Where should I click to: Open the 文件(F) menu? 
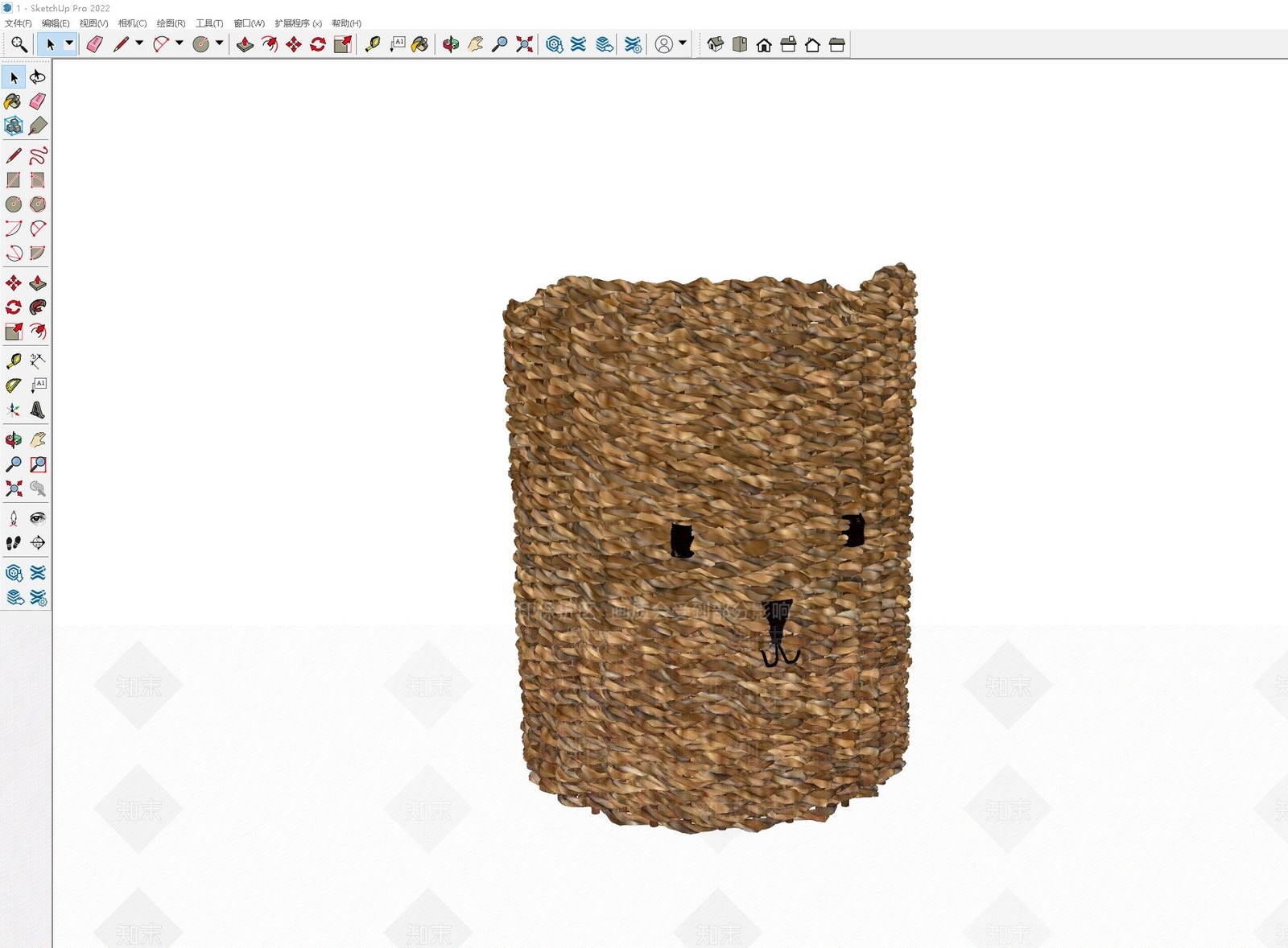coord(19,23)
